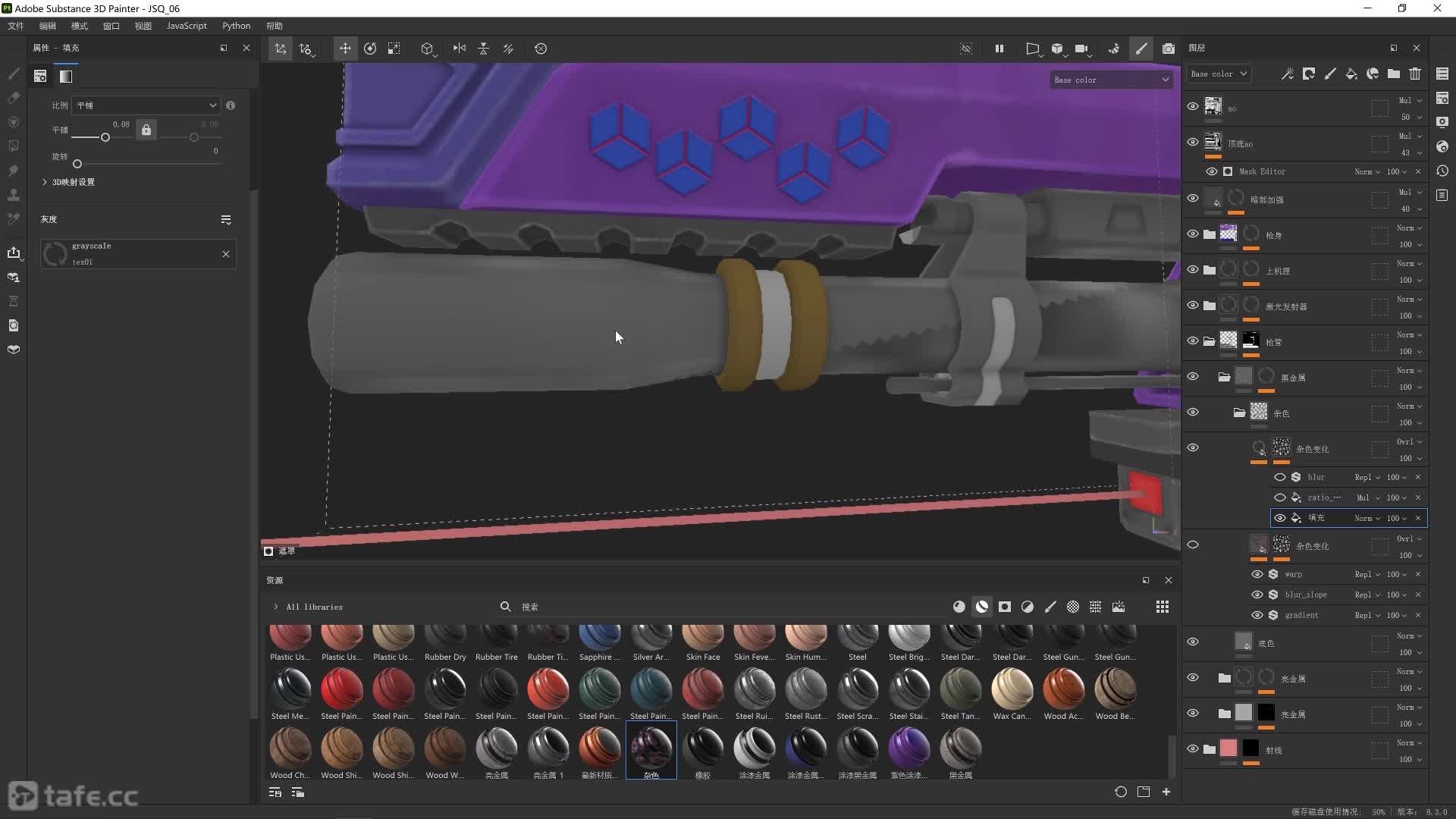Screen dimensions: 1456x819
Task: Filter assets by brushes icon
Action: [1050, 607]
